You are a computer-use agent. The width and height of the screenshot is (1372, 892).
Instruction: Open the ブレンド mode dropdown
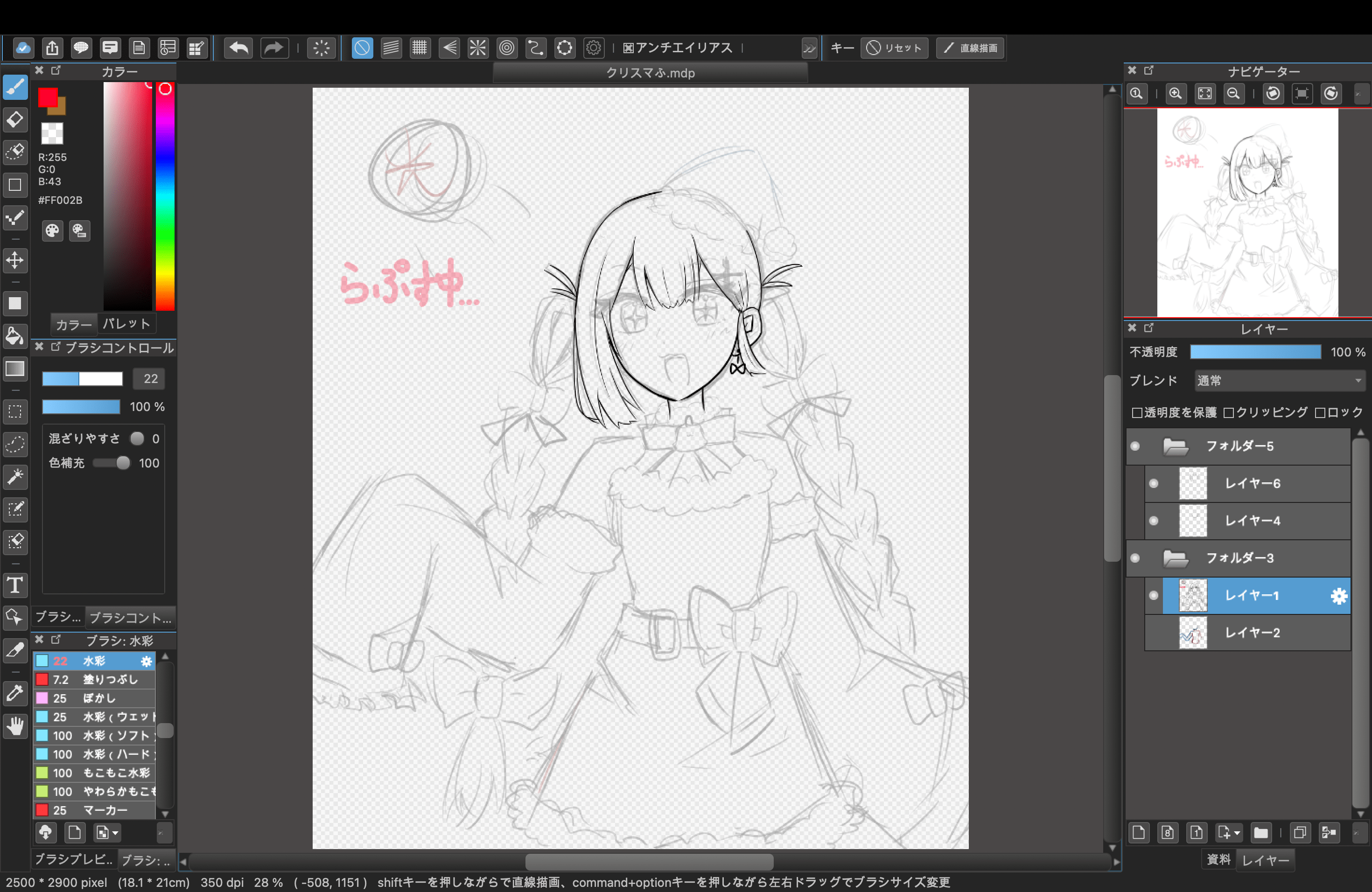point(1279,380)
